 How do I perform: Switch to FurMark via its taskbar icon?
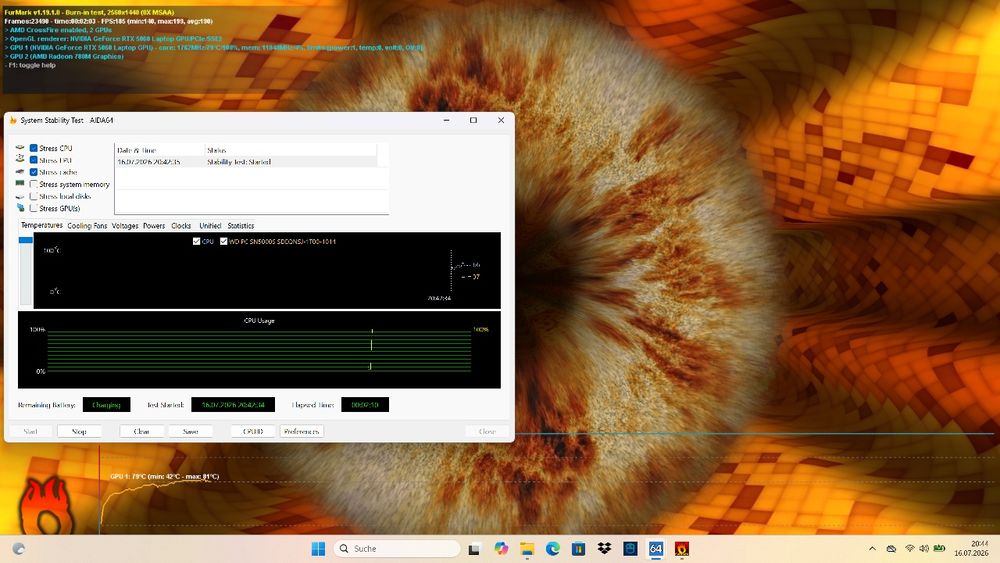[682, 548]
